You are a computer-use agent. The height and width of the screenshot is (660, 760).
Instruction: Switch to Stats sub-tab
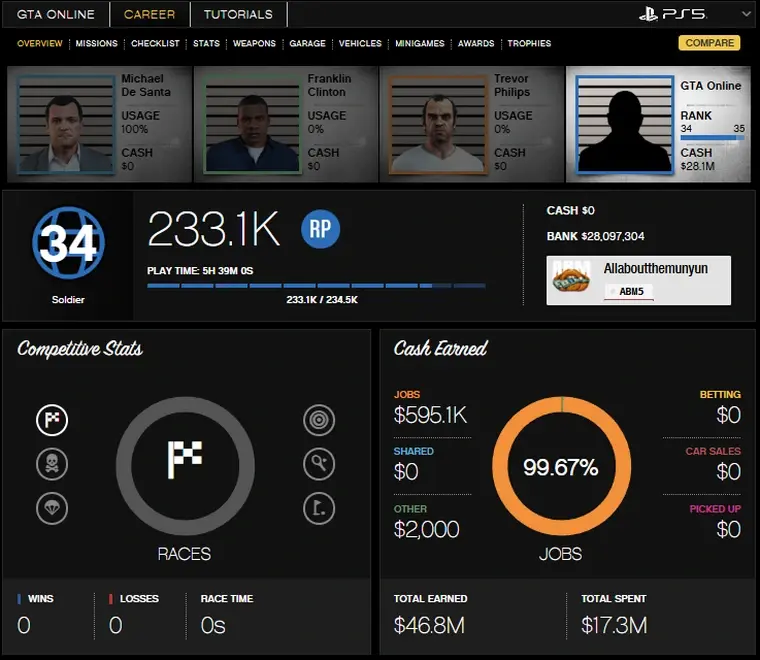pyautogui.click(x=206, y=44)
